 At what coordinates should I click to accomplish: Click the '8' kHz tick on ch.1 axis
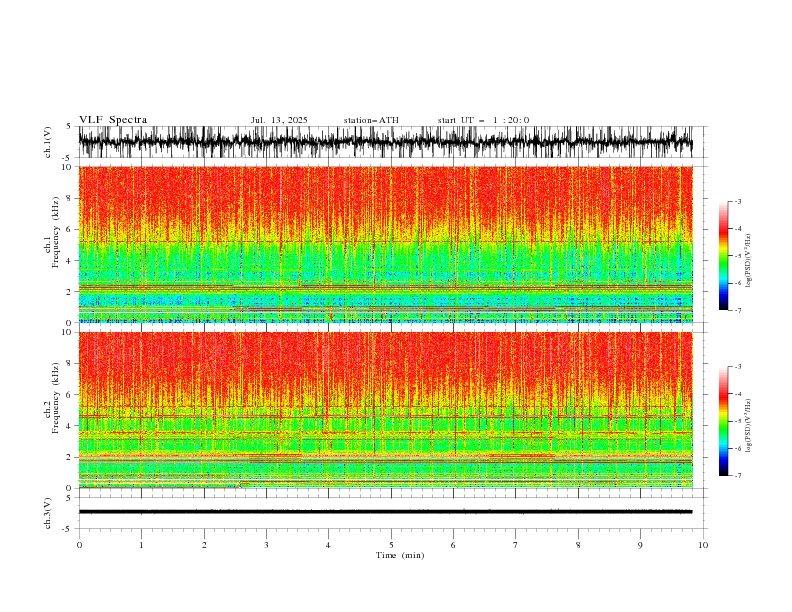click(x=70, y=198)
